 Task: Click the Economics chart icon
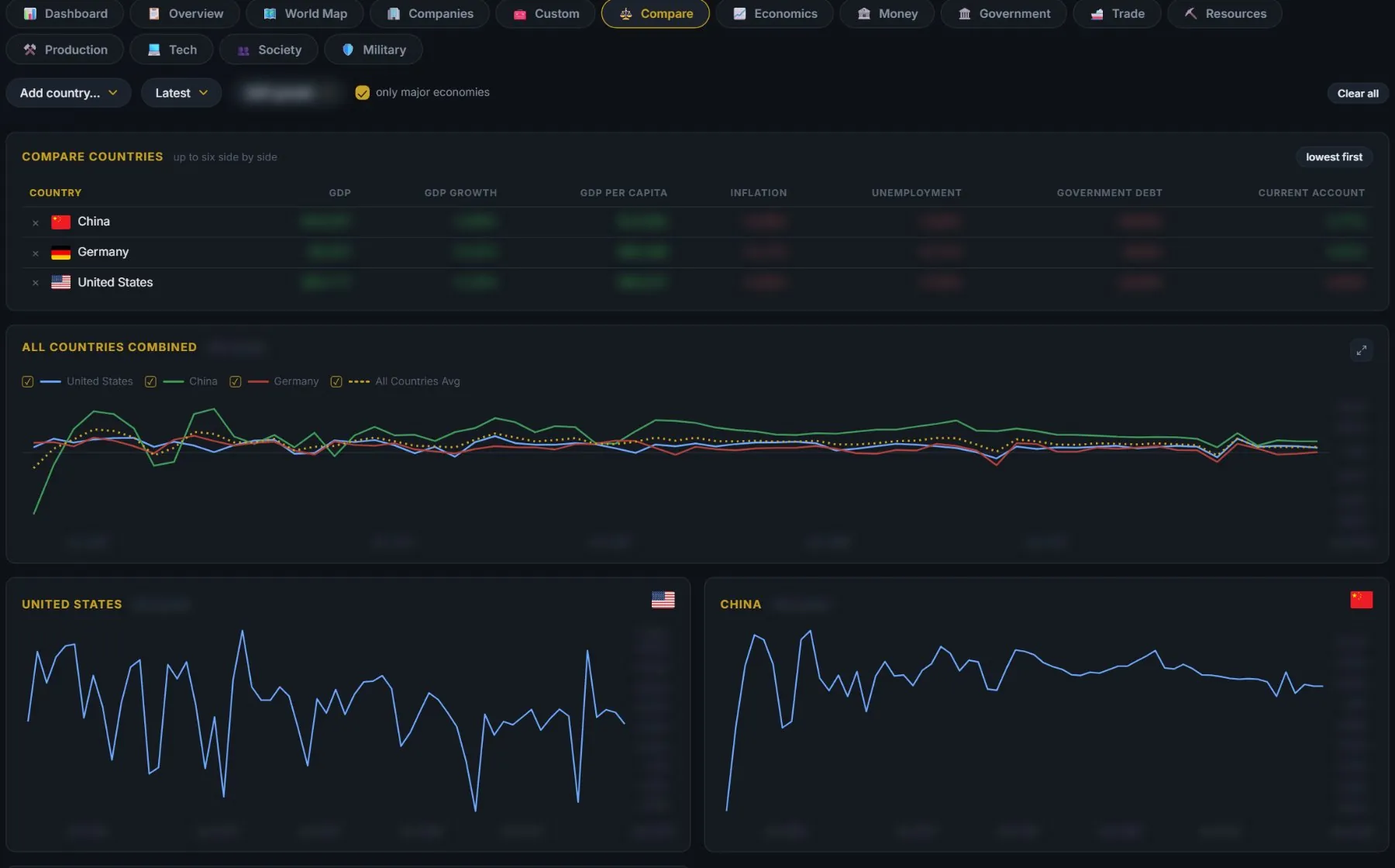(739, 14)
